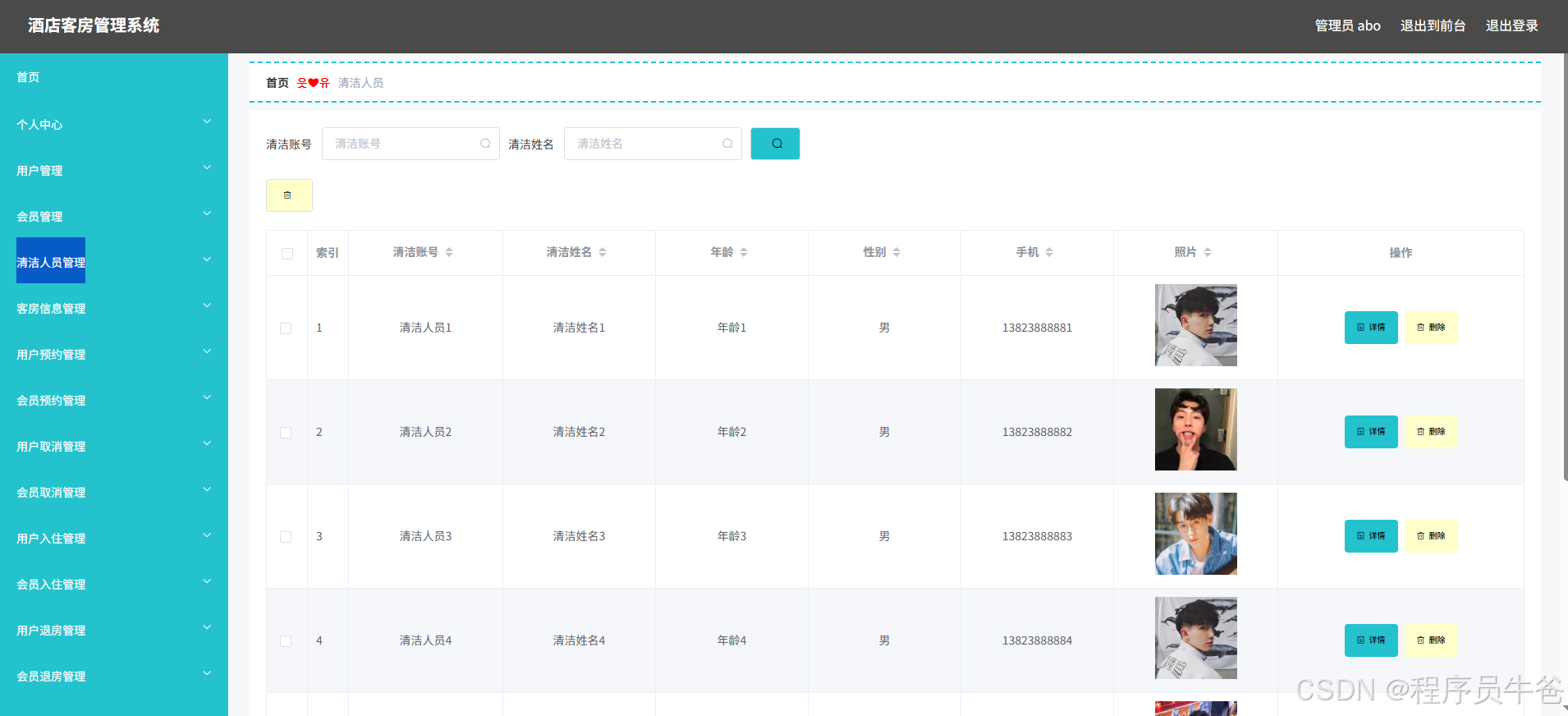Viewport: 1568px width, 716px height.
Task: Expand the 用户取消管理 sidebar chevron
Action: pyautogui.click(x=207, y=443)
